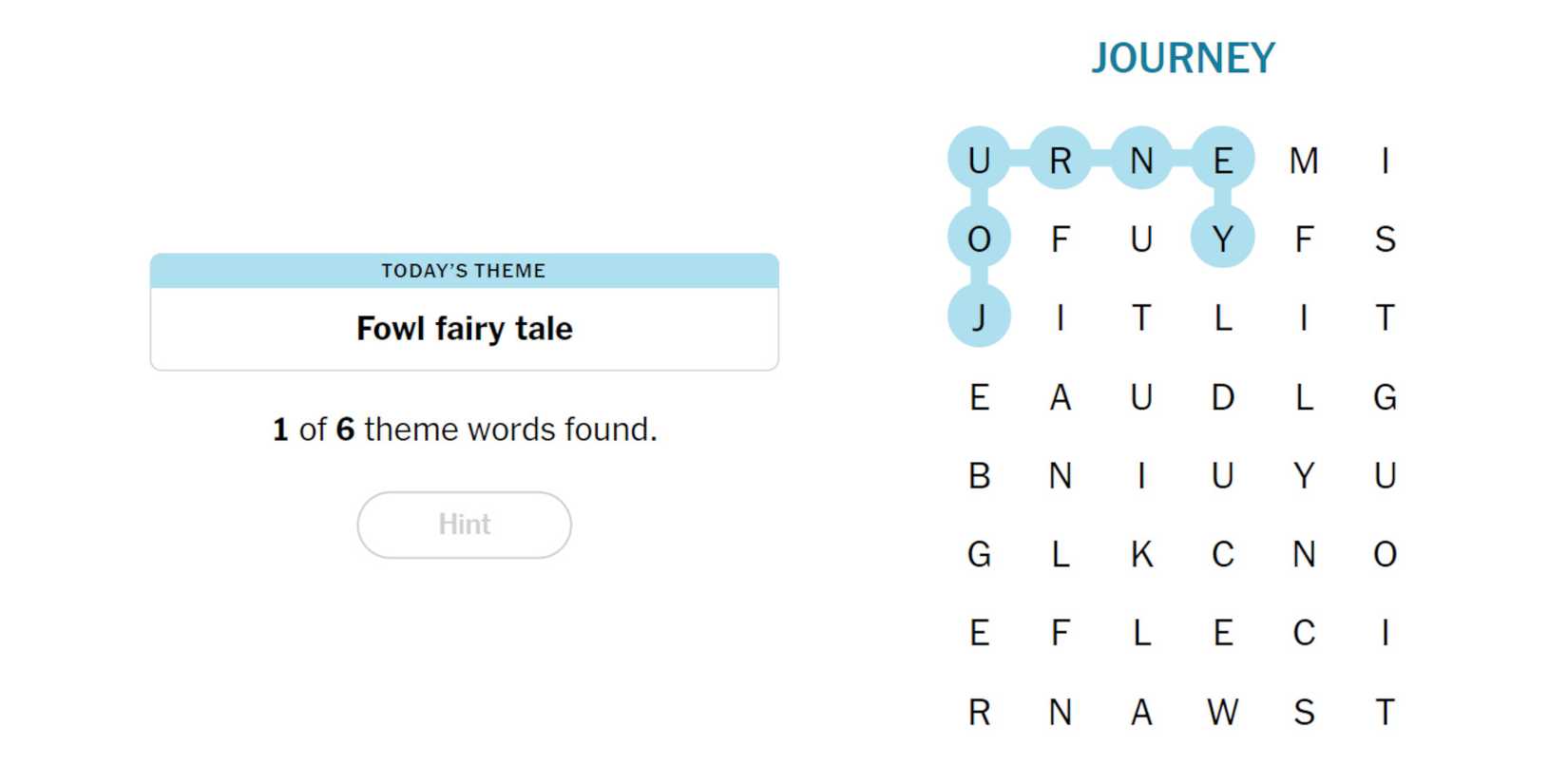Click the highlighted letter E in the top row
The width and height of the screenshot is (1568, 784).
pos(1224,159)
